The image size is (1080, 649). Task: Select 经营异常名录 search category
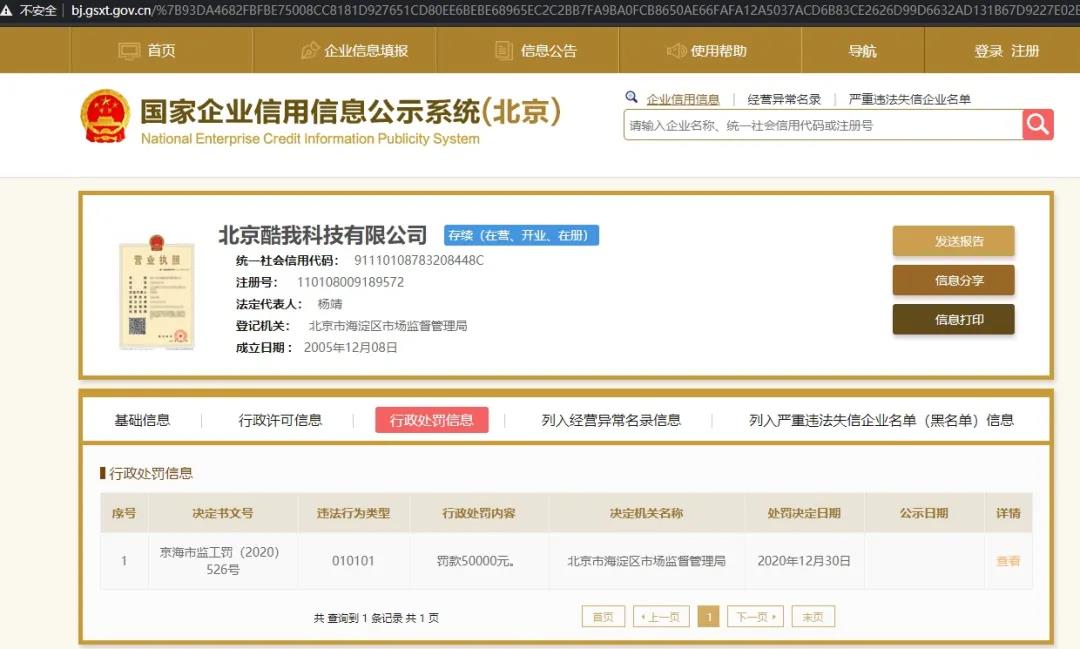click(x=784, y=99)
